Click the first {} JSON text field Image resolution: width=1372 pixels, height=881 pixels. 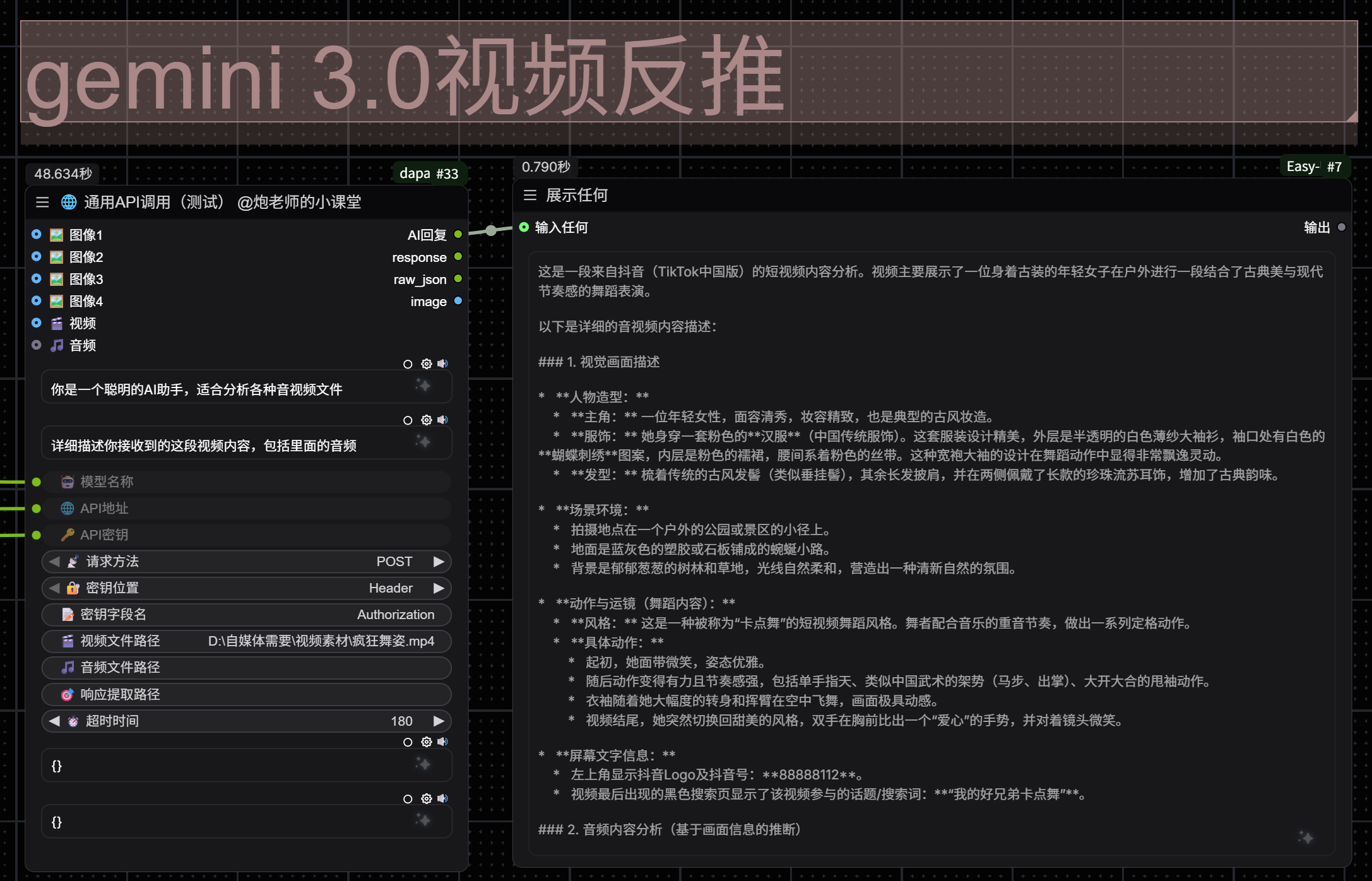247,765
